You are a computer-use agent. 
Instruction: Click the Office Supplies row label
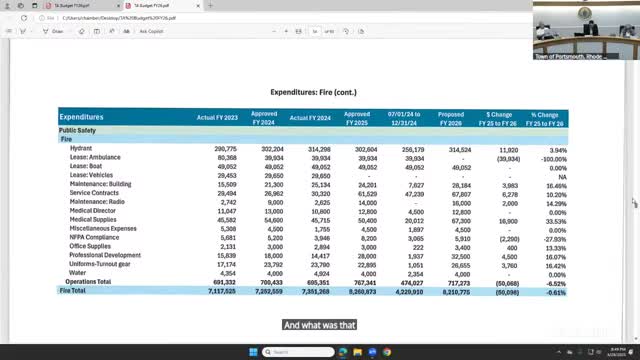tap(90, 246)
